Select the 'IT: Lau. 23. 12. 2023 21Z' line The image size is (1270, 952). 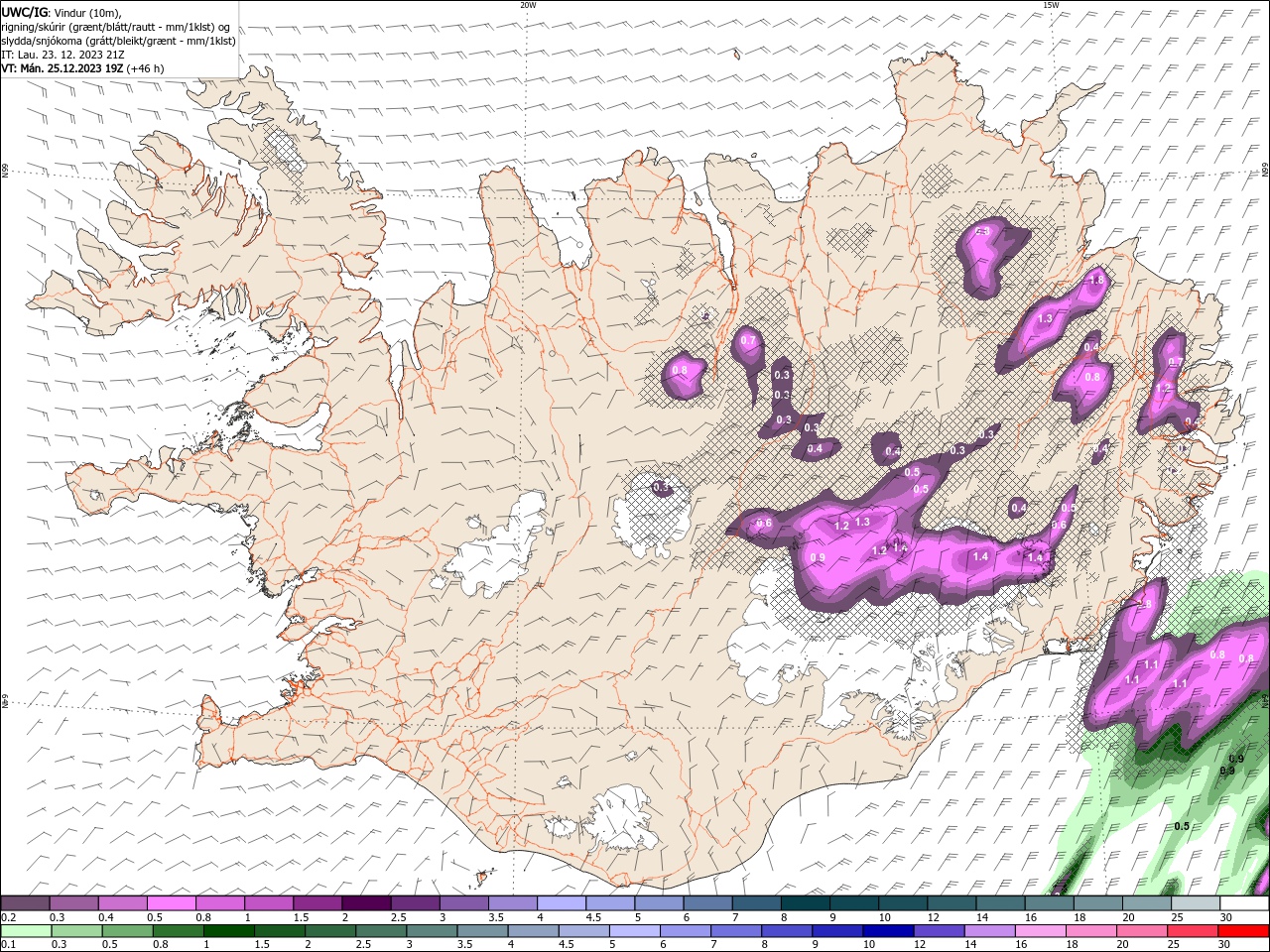(x=63, y=55)
